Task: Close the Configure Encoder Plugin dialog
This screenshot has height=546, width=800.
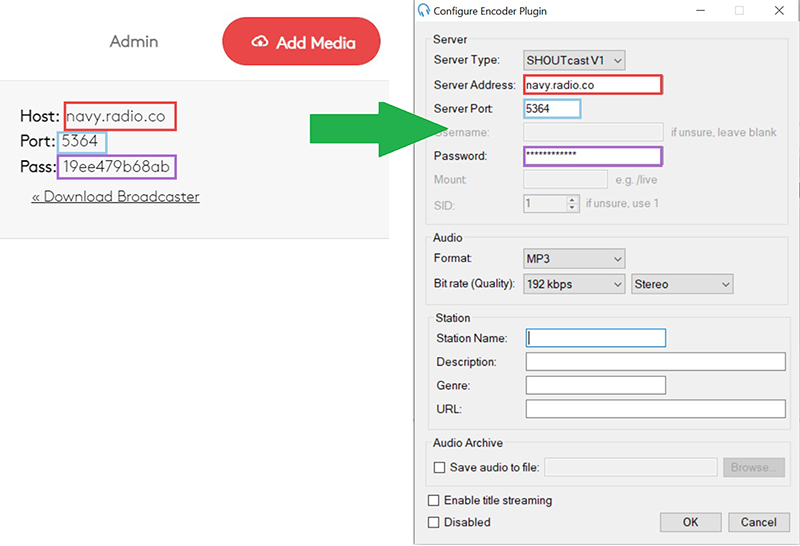Action: coord(779,10)
